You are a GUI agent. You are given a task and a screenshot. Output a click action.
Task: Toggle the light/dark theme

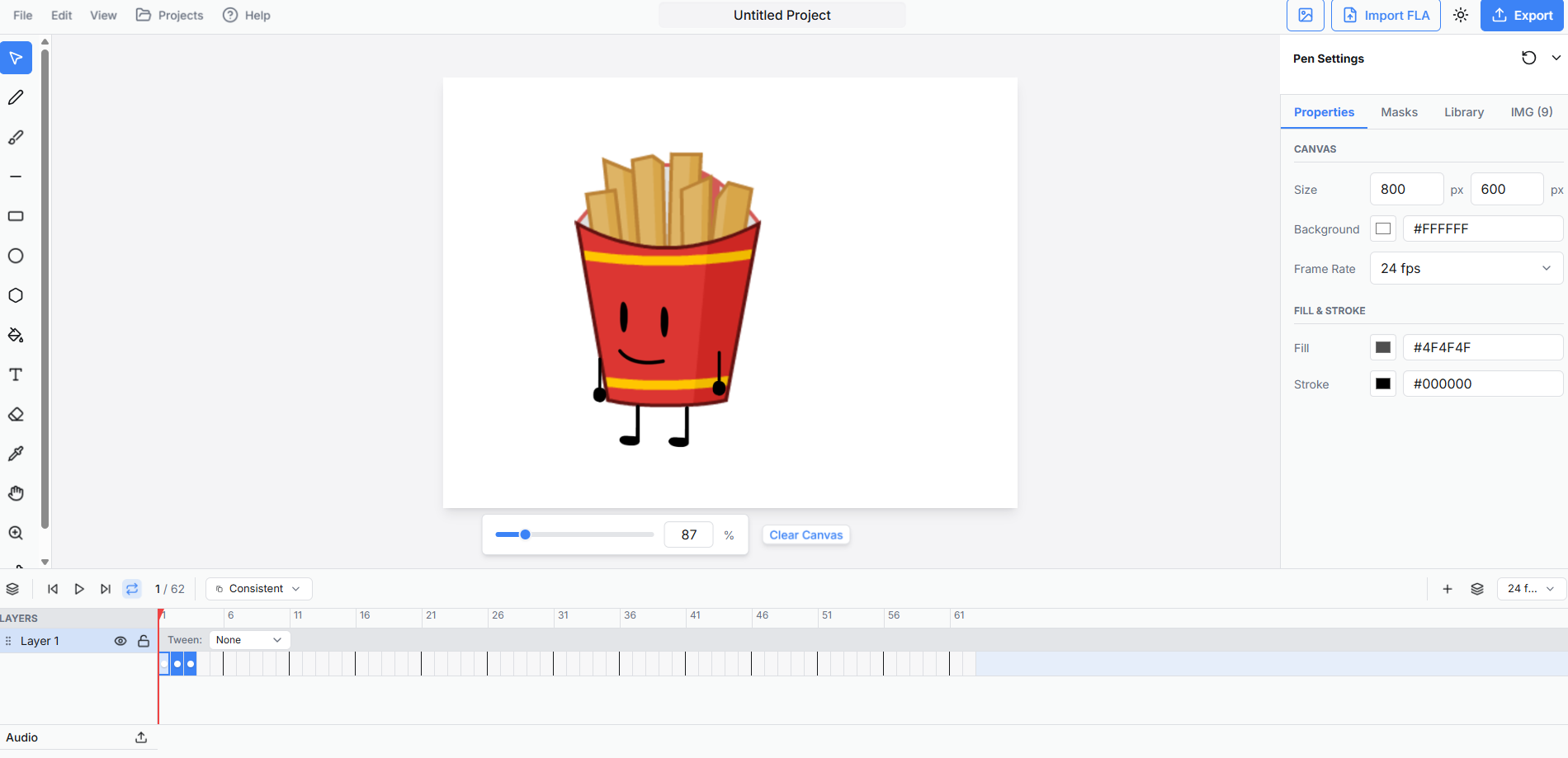click(x=1461, y=15)
